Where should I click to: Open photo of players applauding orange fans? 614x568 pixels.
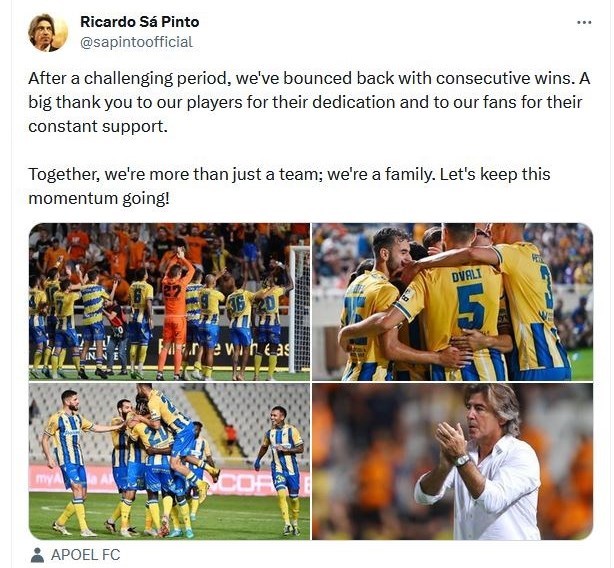[x=169, y=302]
